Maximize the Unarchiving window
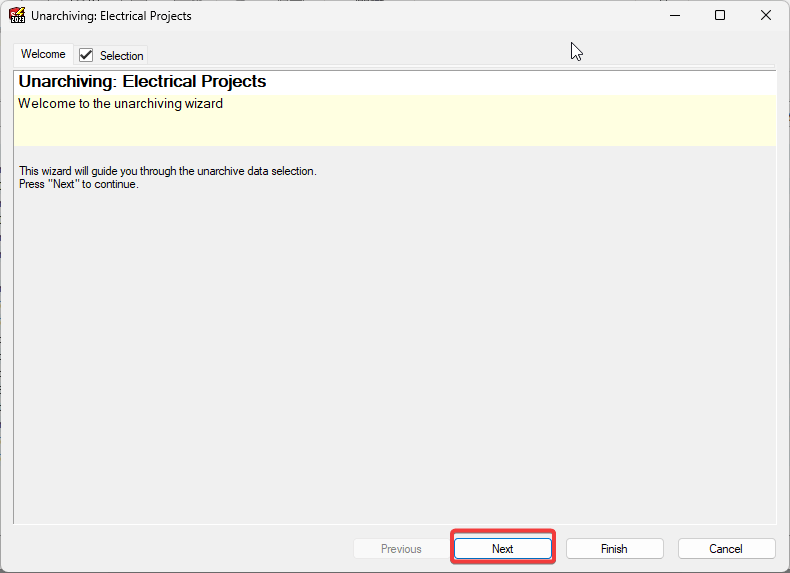Viewport: 790px width, 573px height. (x=720, y=15)
